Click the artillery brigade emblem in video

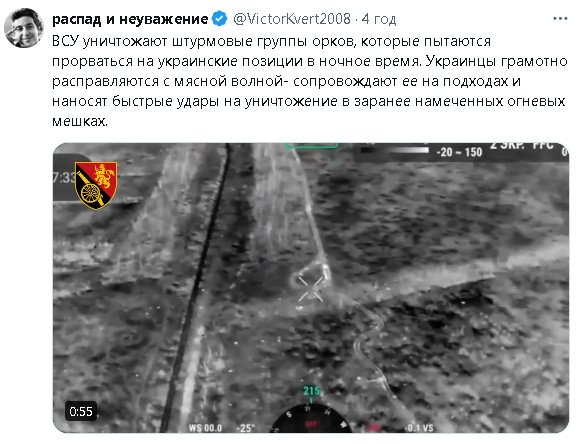[x=96, y=185]
